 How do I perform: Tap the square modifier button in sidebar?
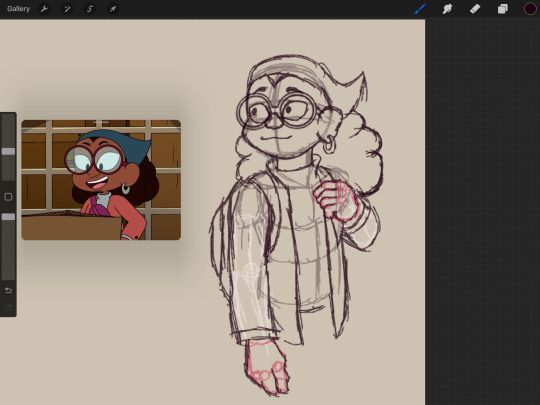[x=8, y=197]
